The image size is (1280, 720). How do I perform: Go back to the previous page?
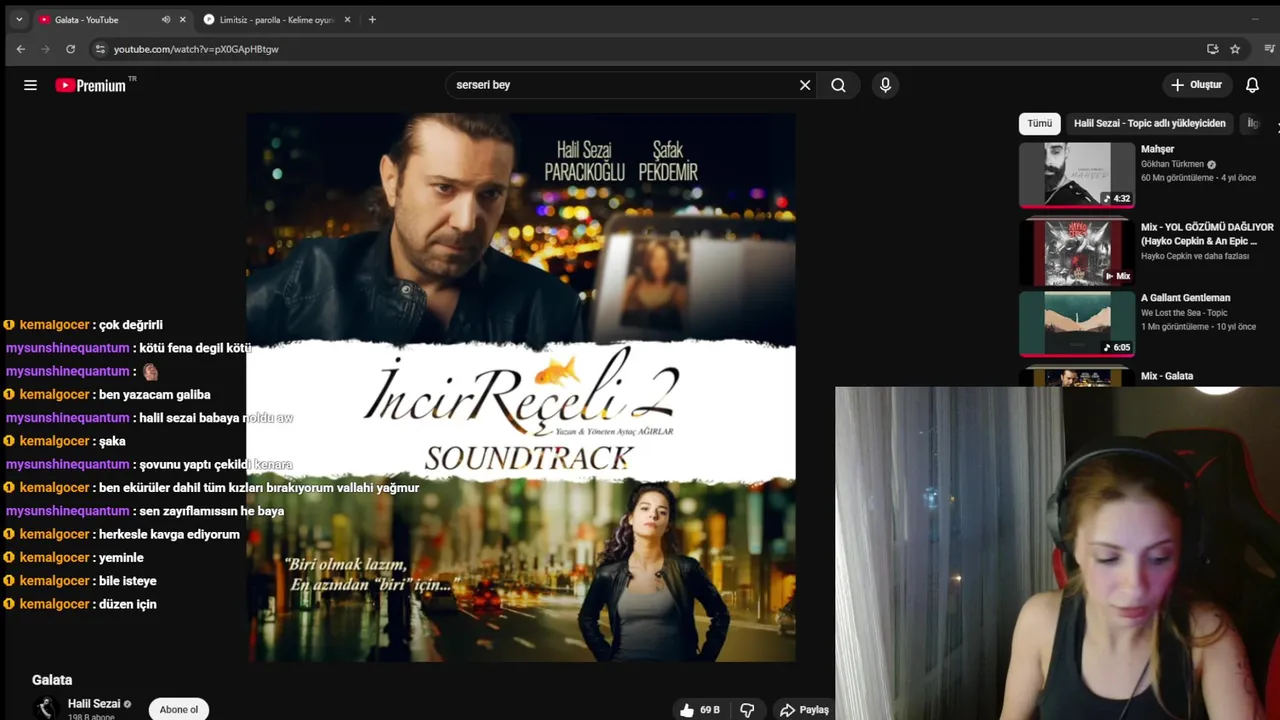(20, 49)
